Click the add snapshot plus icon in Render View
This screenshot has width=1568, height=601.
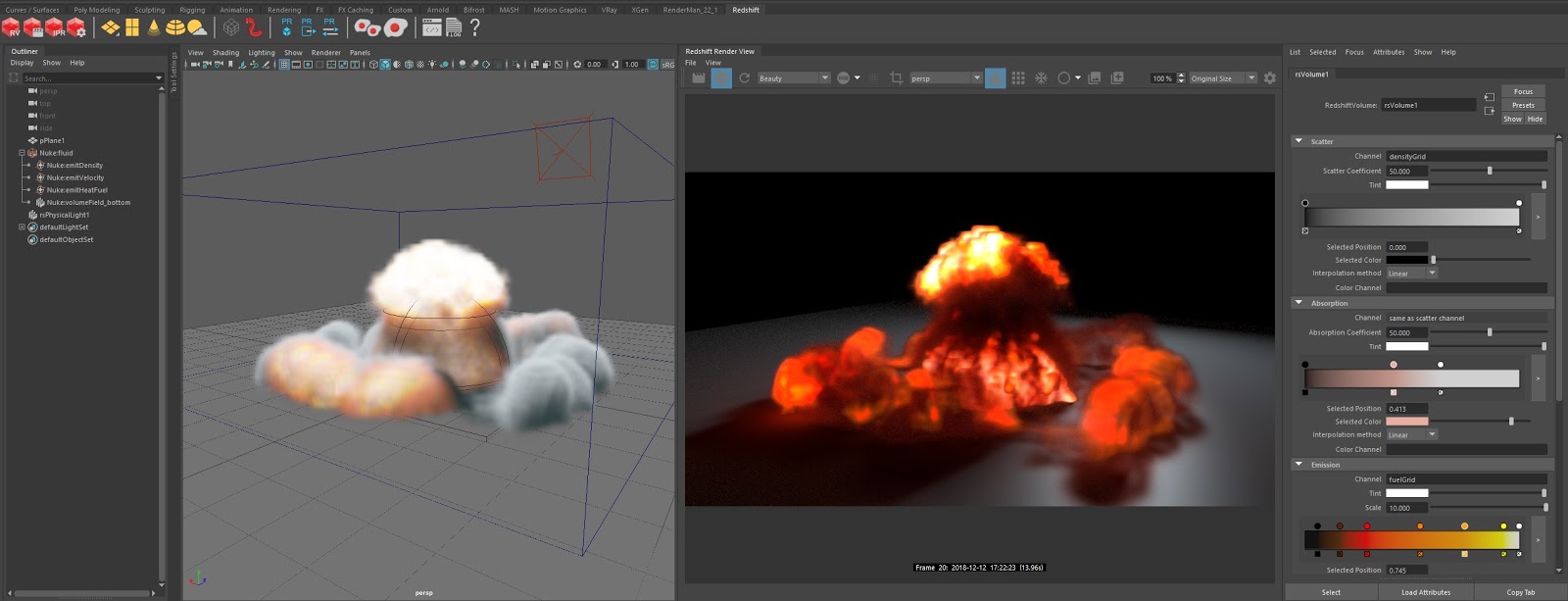click(x=1117, y=77)
